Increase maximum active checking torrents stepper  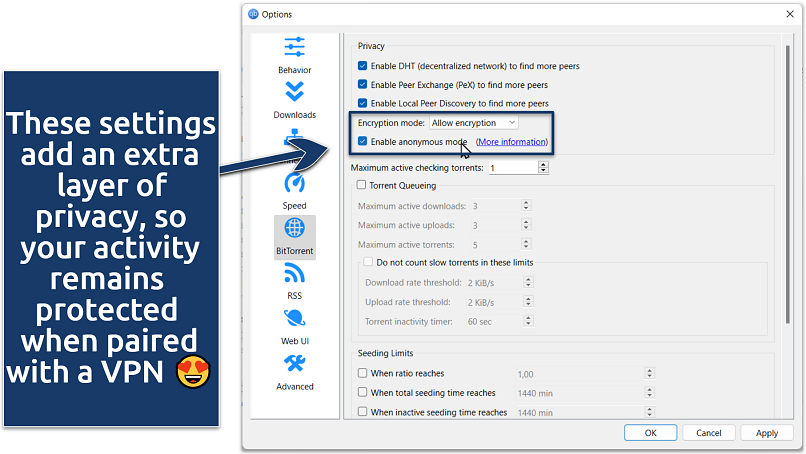pyautogui.click(x=543, y=165)
